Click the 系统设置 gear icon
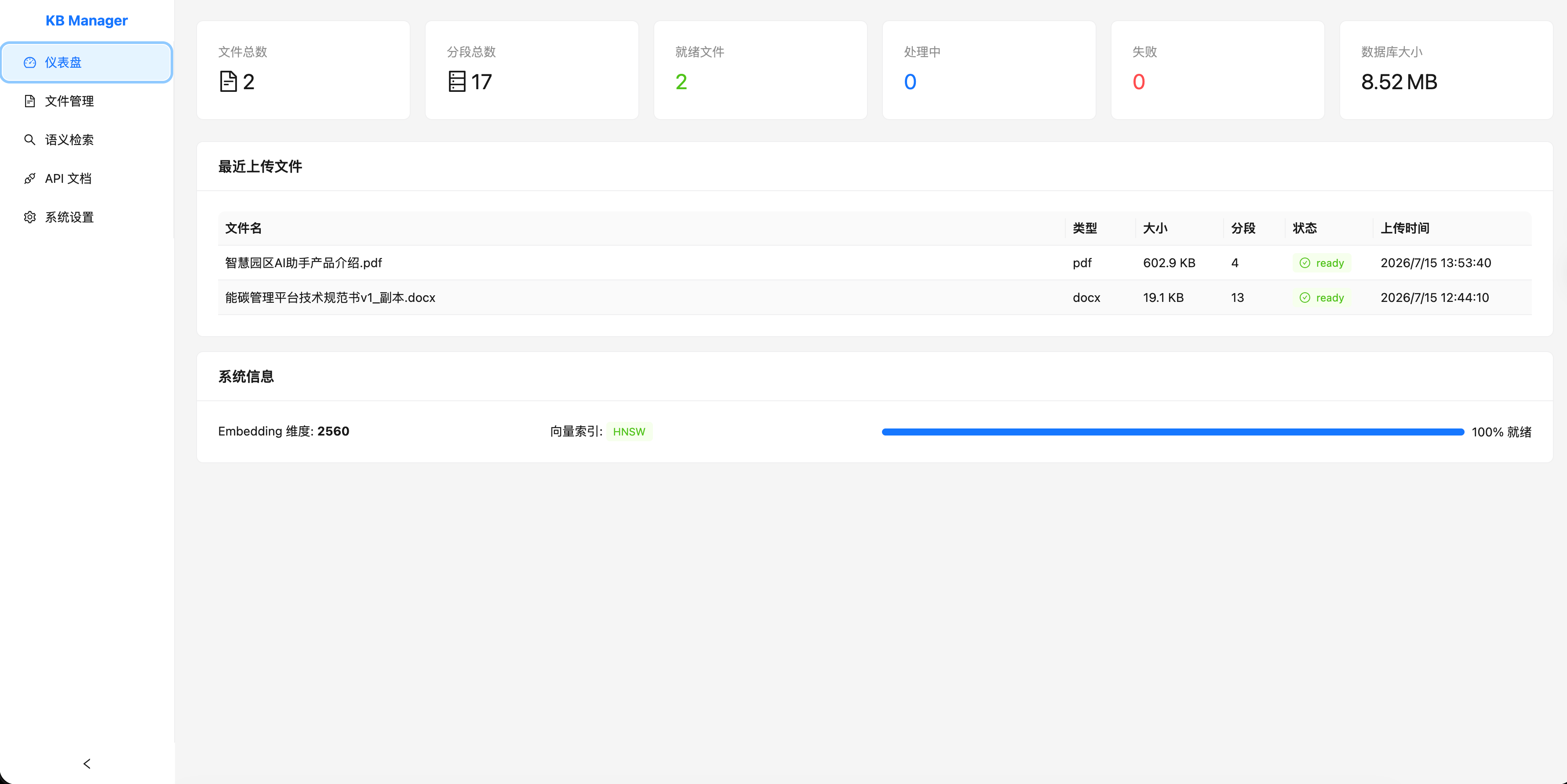The width and height of the screenshot is (1567, 784). coord(30,217)
